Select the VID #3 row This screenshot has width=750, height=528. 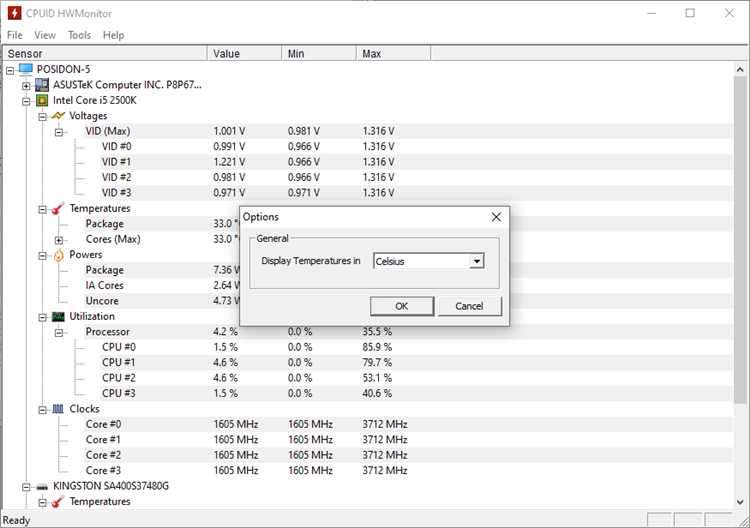[x=408, y=193]
